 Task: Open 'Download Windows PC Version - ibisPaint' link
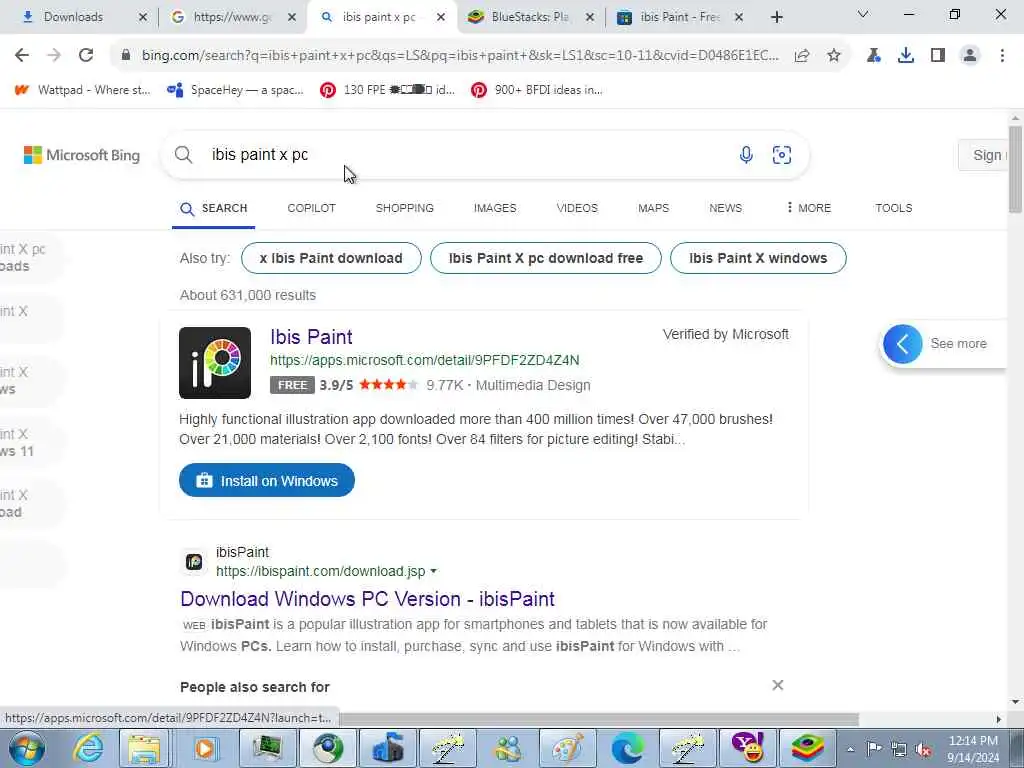pyautogui.click(x=368, y=599)
